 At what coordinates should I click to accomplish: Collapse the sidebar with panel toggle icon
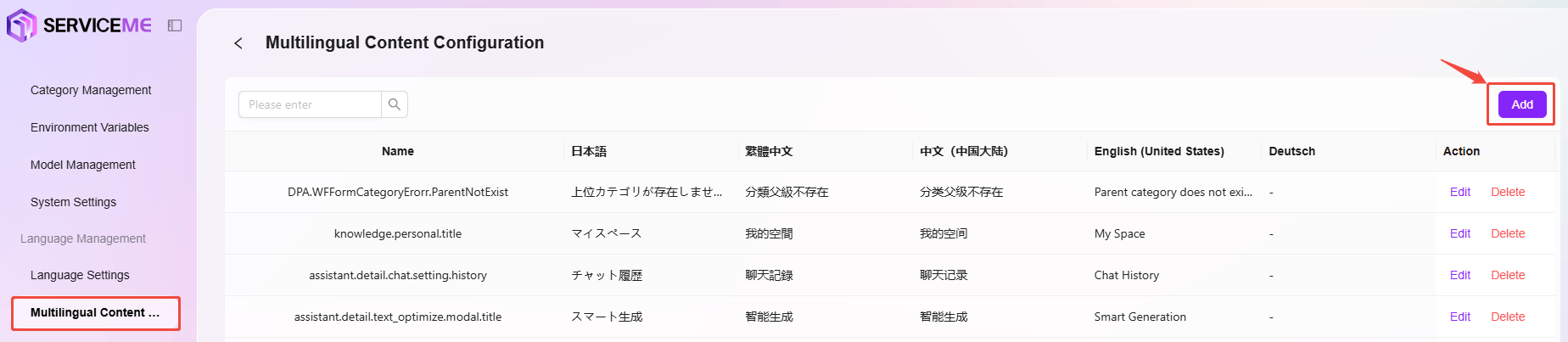(175, 25)
